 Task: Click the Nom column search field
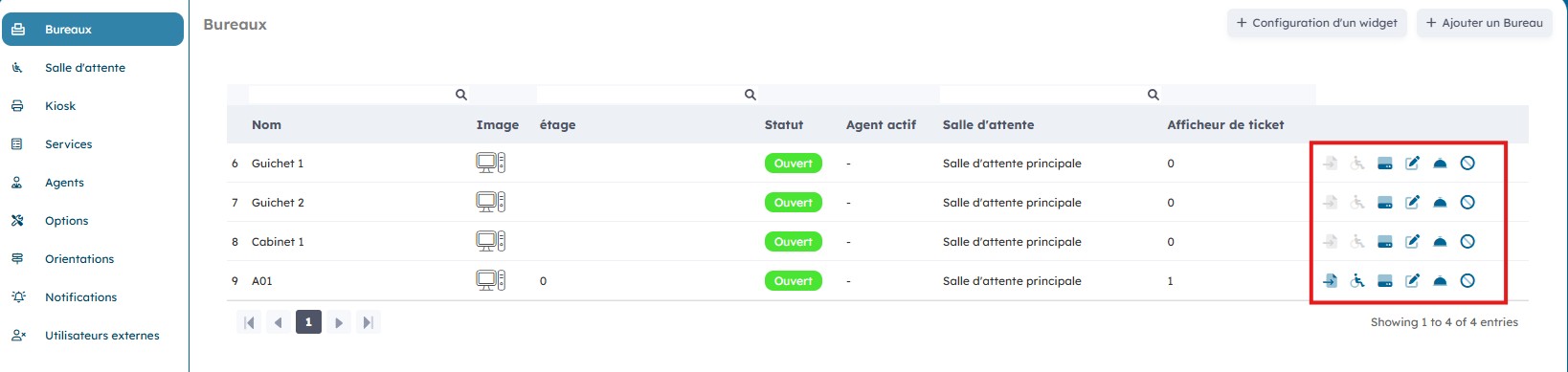pyautogui.click(x=359, y=95)
